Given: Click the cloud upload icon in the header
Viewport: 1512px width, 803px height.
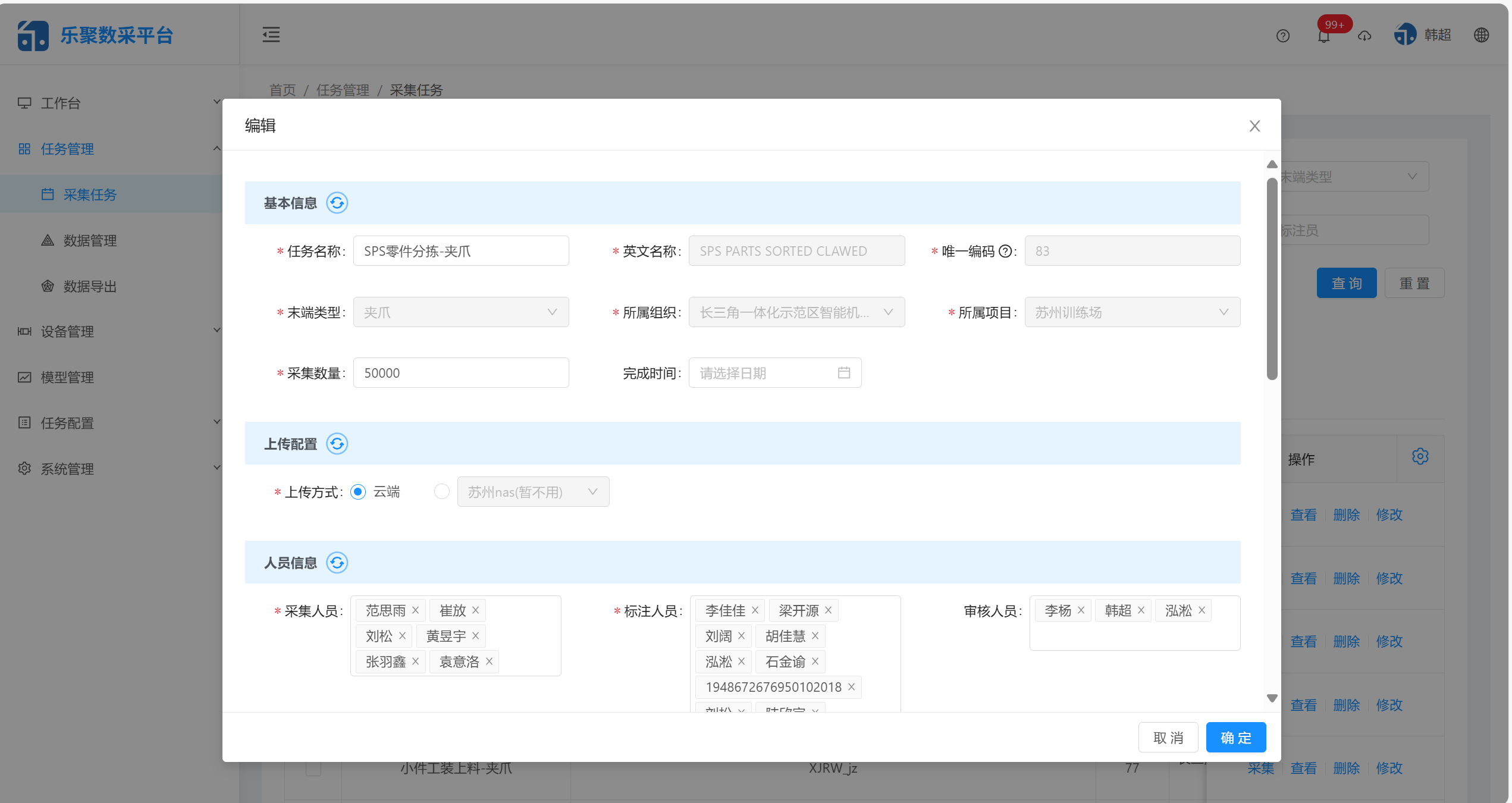Looking at the screenshot, I should (x=1364, y=36).
